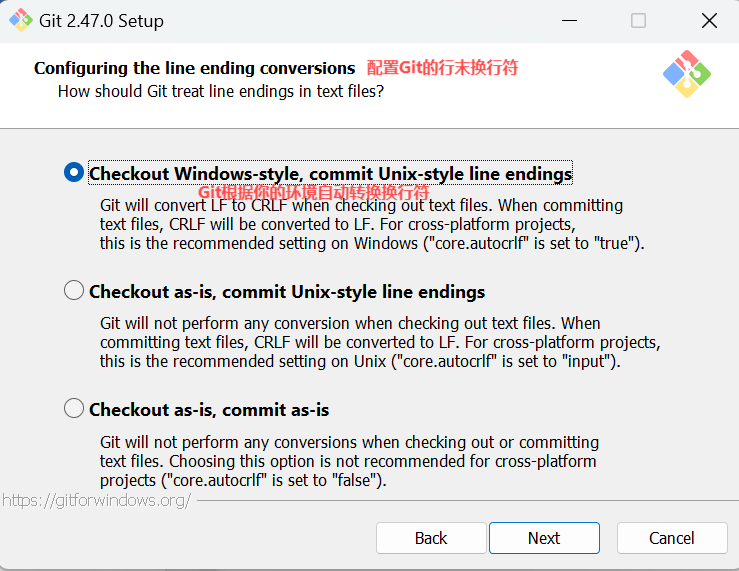Close the Git 2.47.0 Setup window
The image size is (739, 571).
tap(709, 21)
